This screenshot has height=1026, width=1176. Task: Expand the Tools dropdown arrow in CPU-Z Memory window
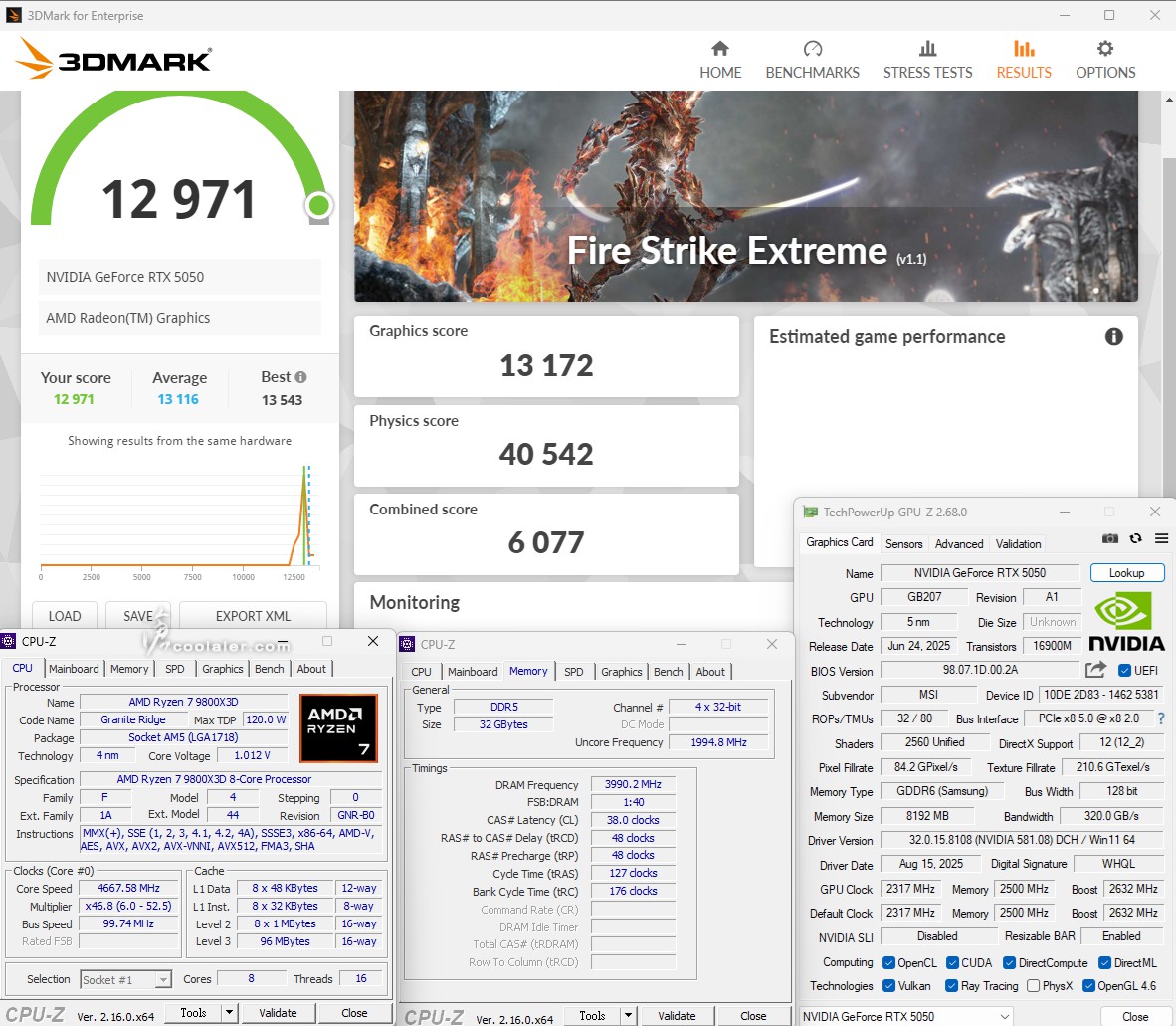click(x=629, y=1016)
